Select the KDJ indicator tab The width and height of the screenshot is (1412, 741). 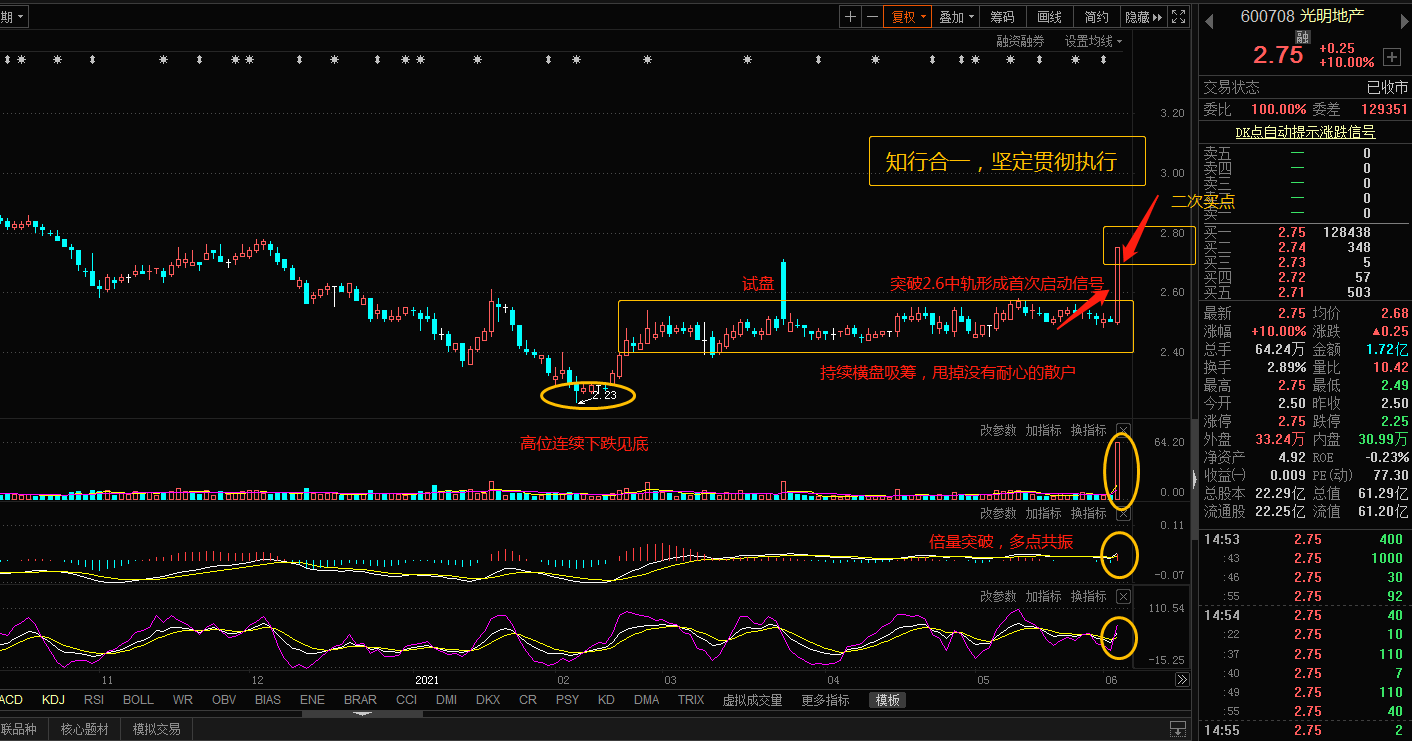[53, 700]
